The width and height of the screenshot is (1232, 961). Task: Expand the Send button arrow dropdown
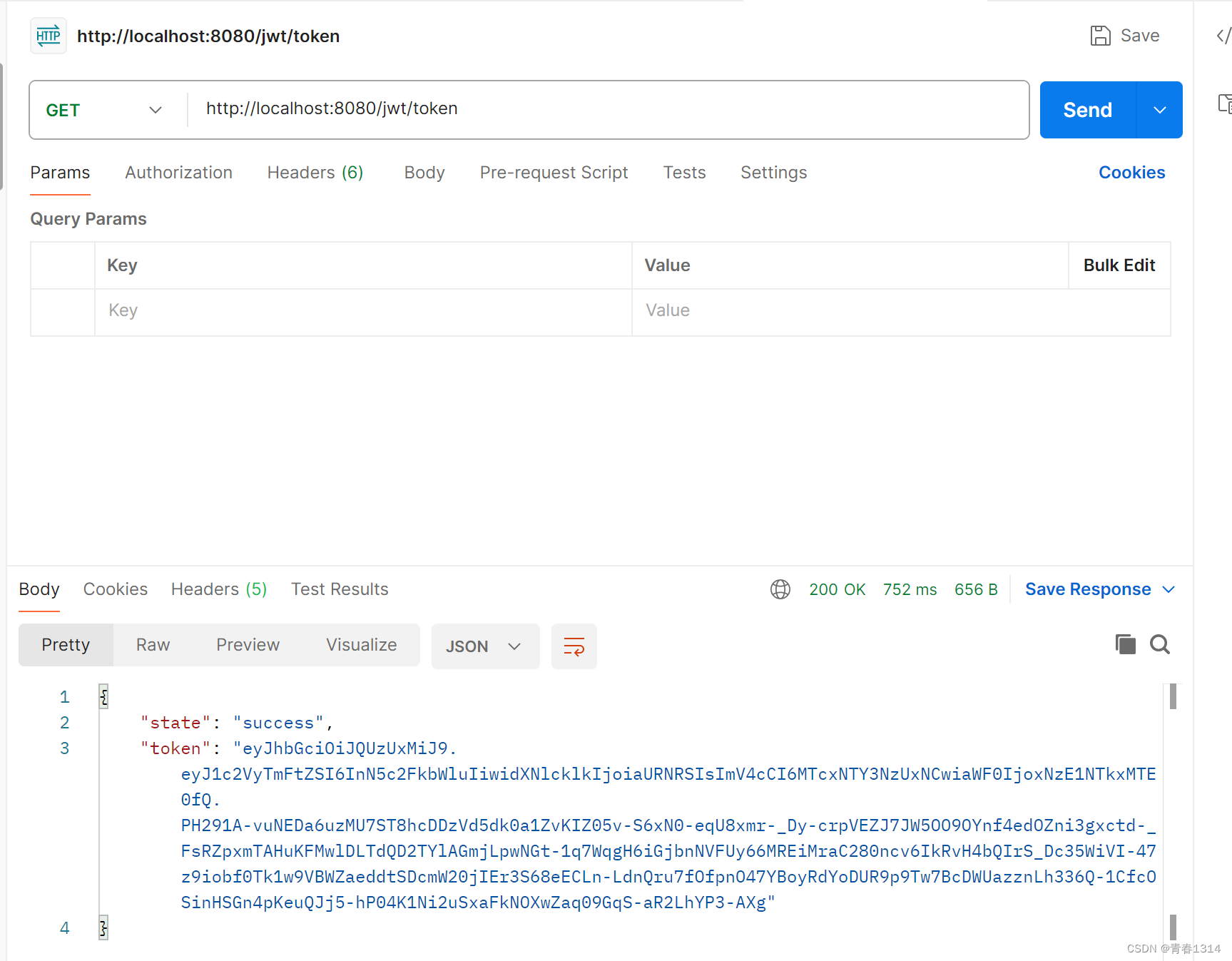coord(1160,110)
